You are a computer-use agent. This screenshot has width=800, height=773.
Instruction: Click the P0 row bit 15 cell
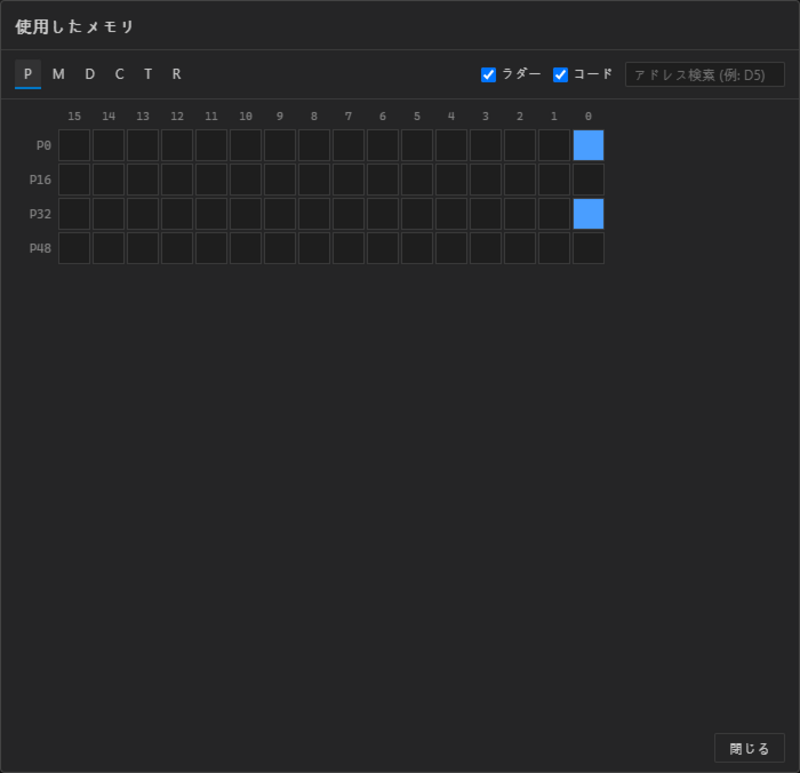74,145
